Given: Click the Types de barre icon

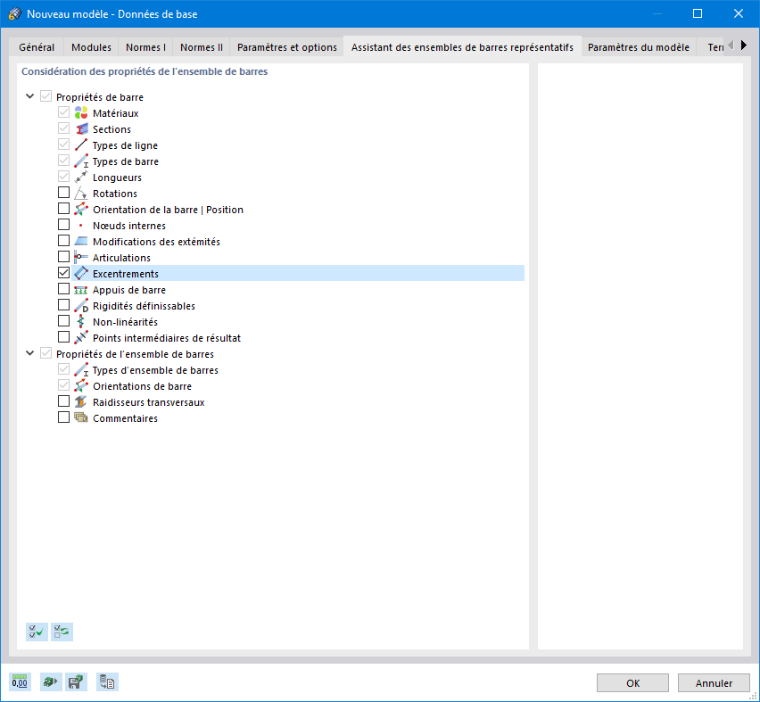Looking at the screenshot, I should tap(81, 161).
